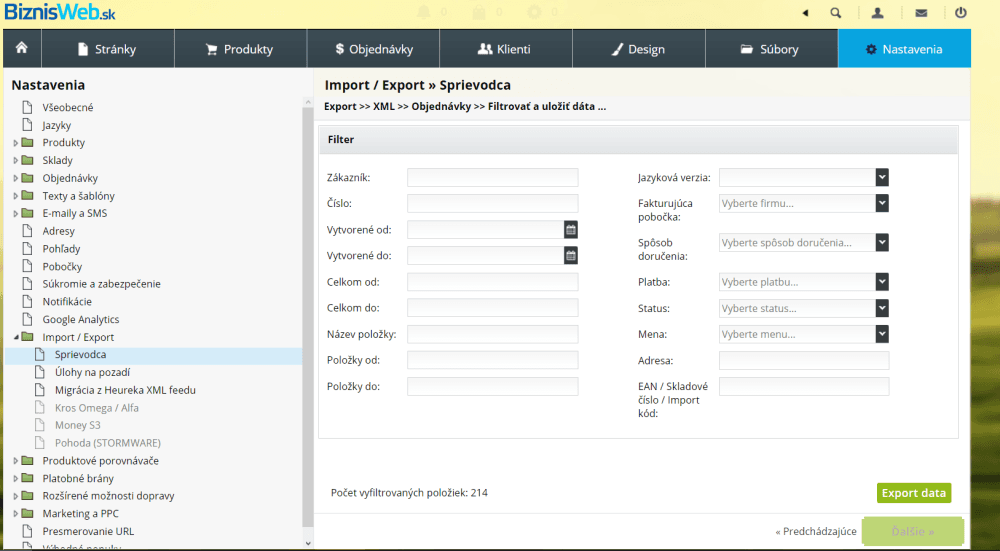This screenshot has width=1000, height=551.
Task: Expand the E-maily a SMS folder
Action: pos(16,214)
